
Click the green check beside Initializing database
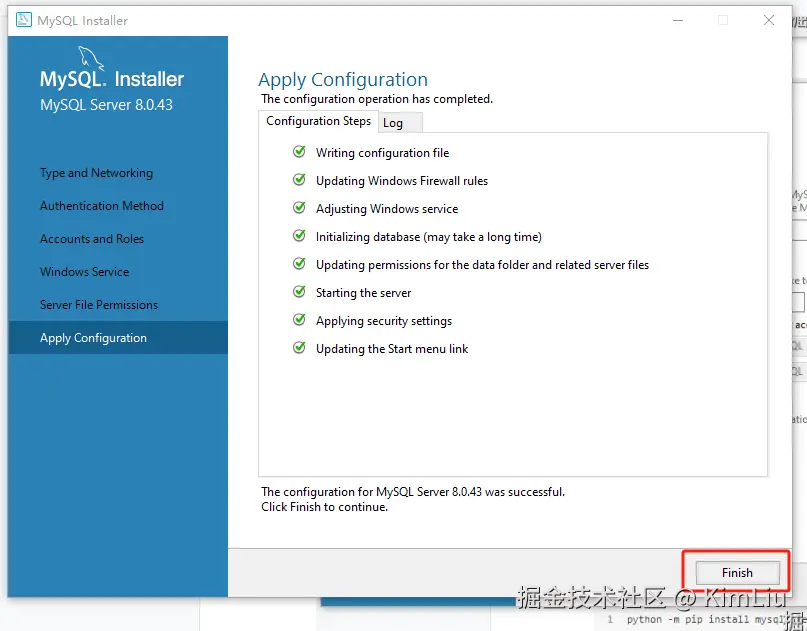click(299, 236)
